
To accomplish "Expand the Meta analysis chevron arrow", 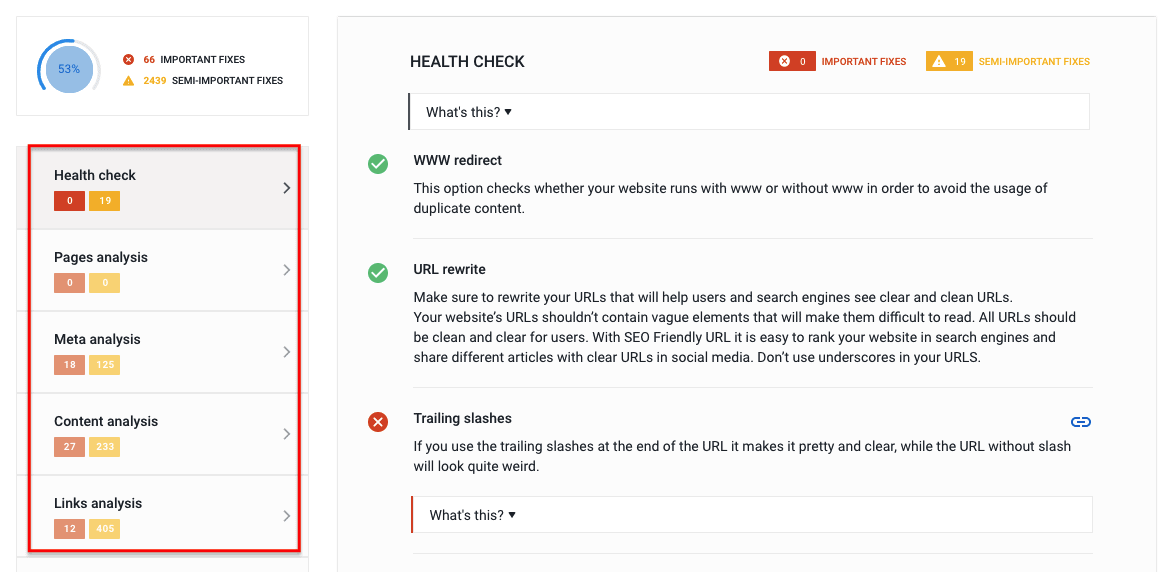I will [287, 352].
